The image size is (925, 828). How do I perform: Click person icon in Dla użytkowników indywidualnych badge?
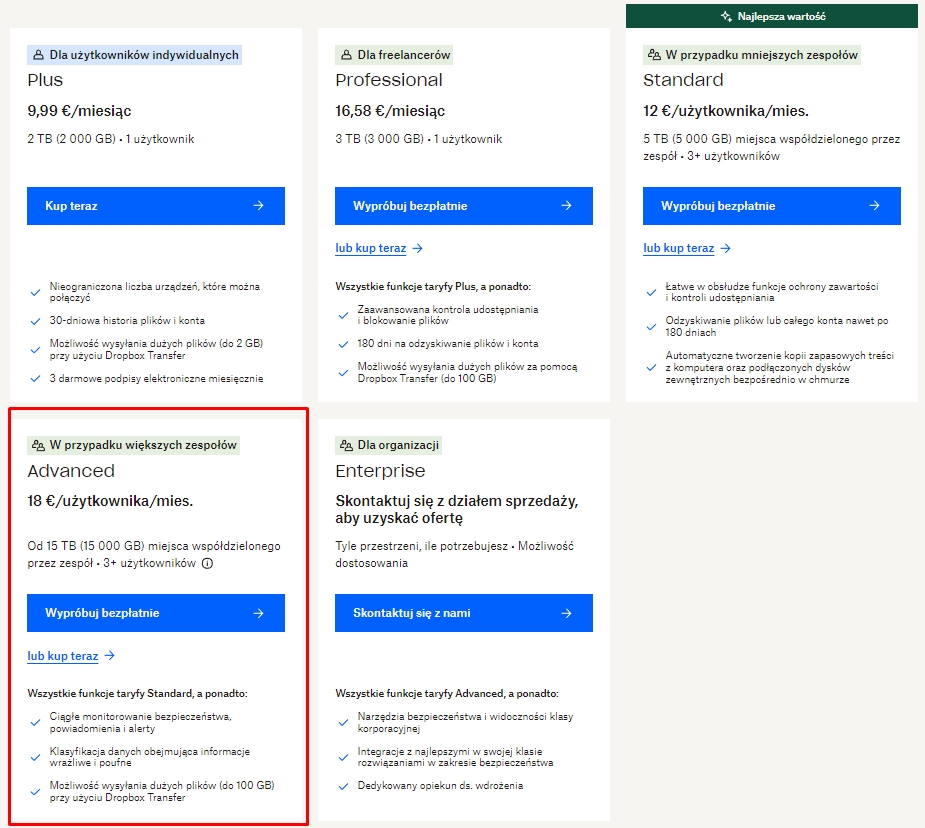[x=39, y=55]
